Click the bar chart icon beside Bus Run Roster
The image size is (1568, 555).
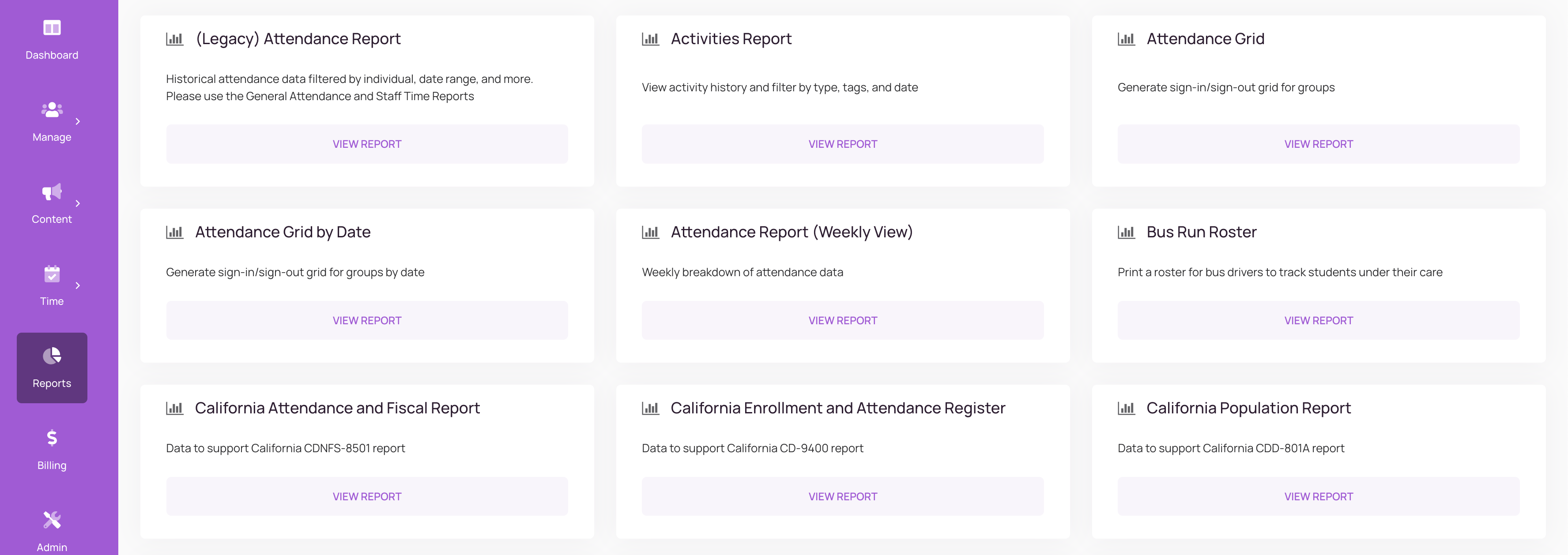1127,232
